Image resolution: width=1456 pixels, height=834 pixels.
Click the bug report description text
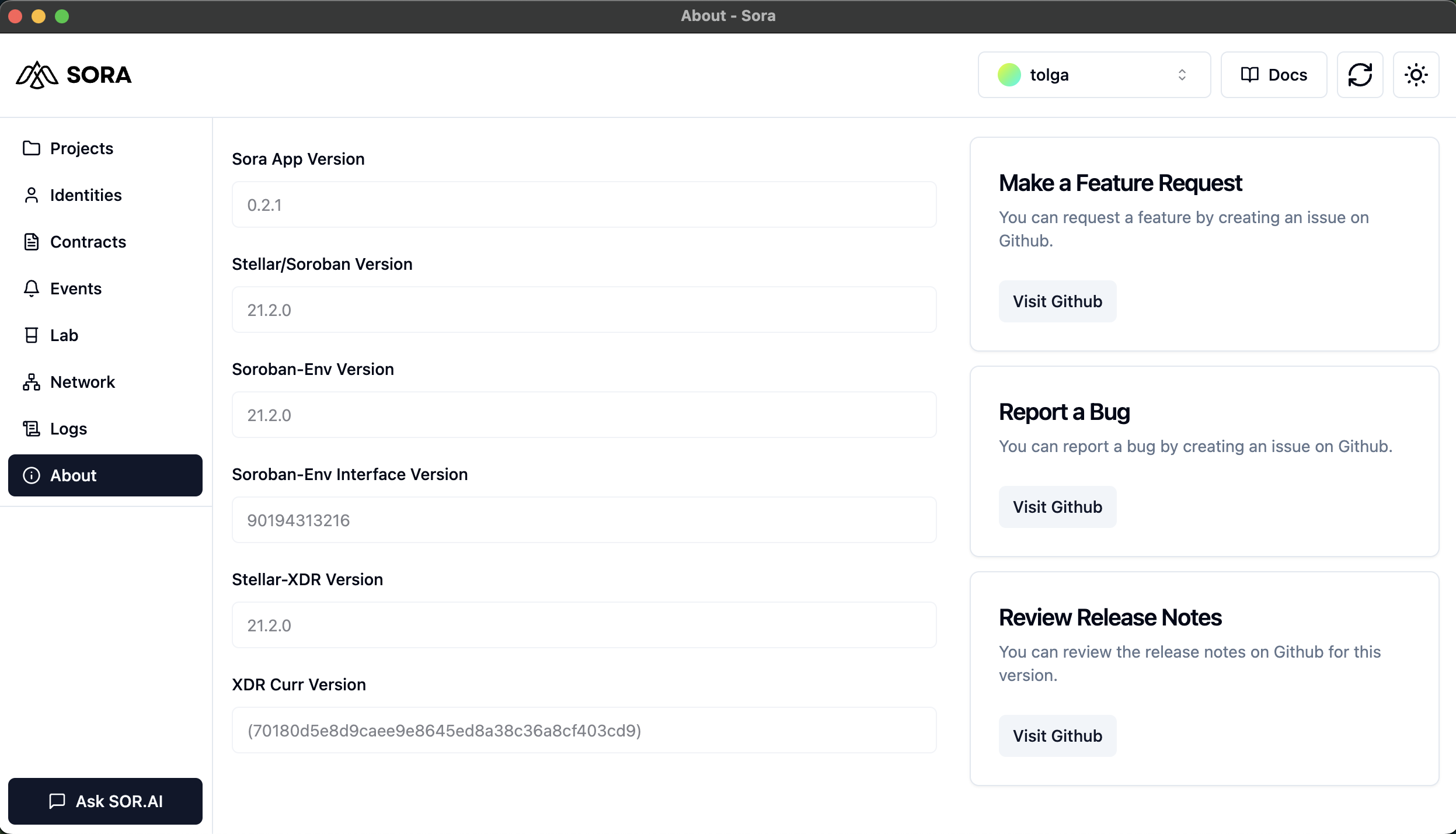[1195, 446]
